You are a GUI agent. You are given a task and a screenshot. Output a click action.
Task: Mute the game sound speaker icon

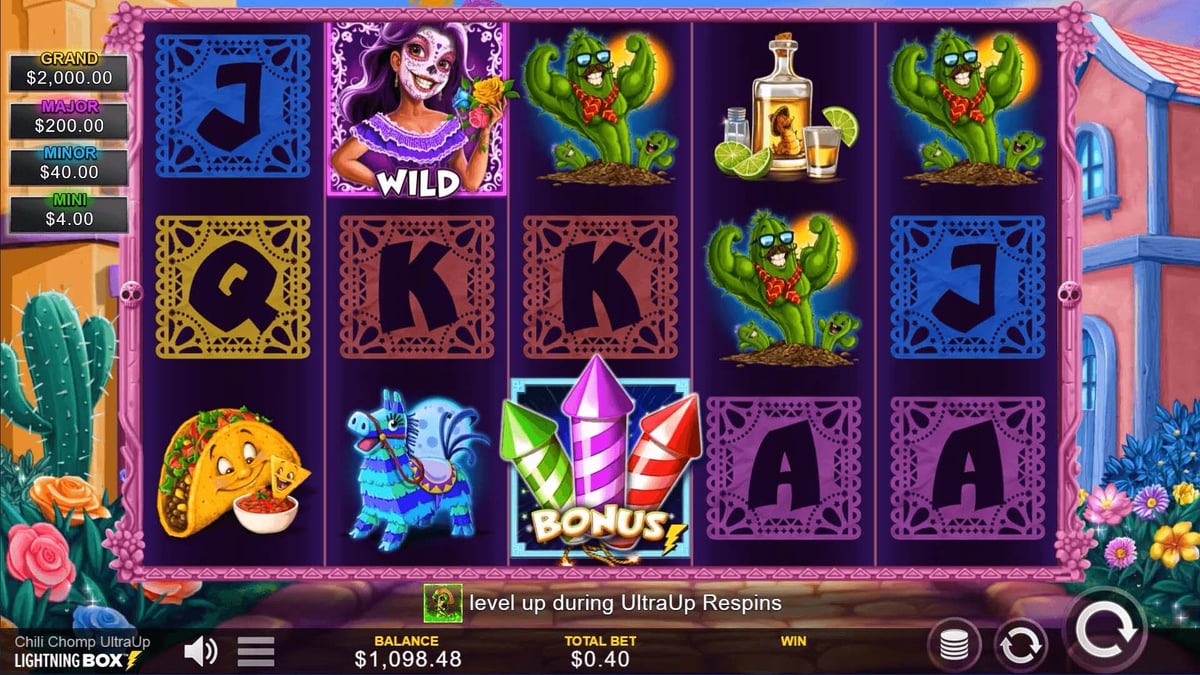pos(201,652)
